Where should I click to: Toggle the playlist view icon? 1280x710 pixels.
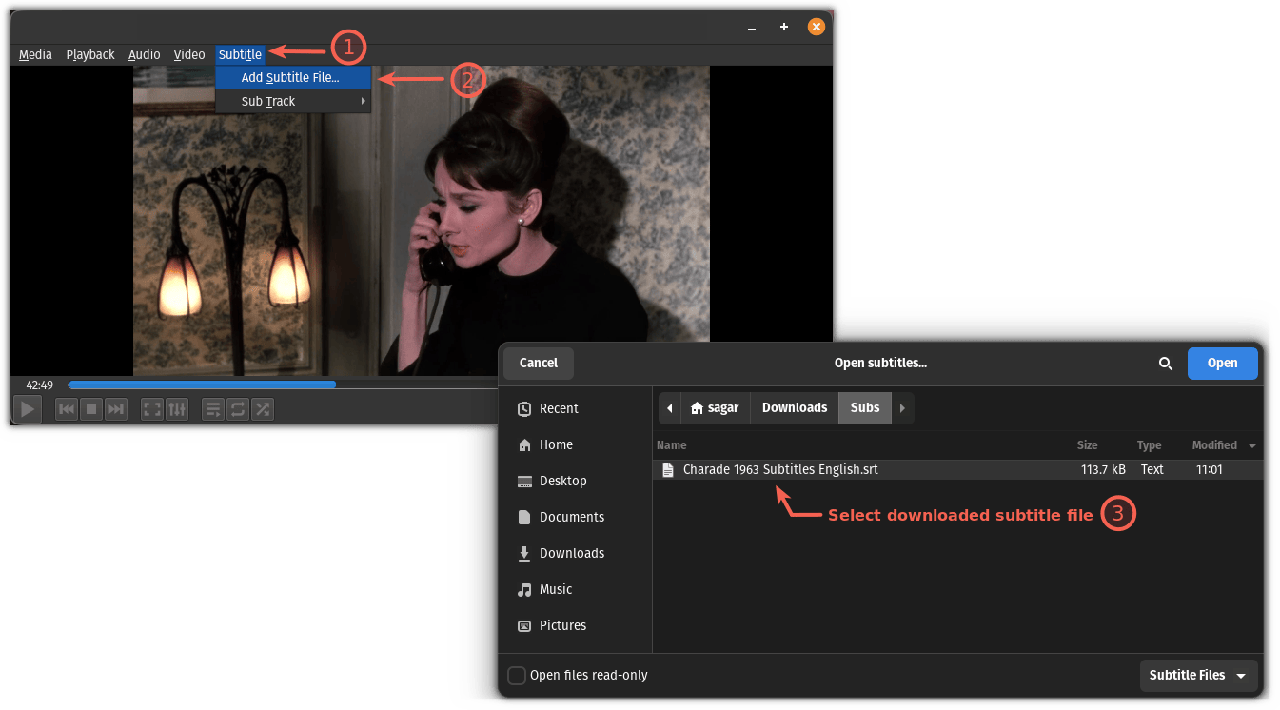coord(213,409)
